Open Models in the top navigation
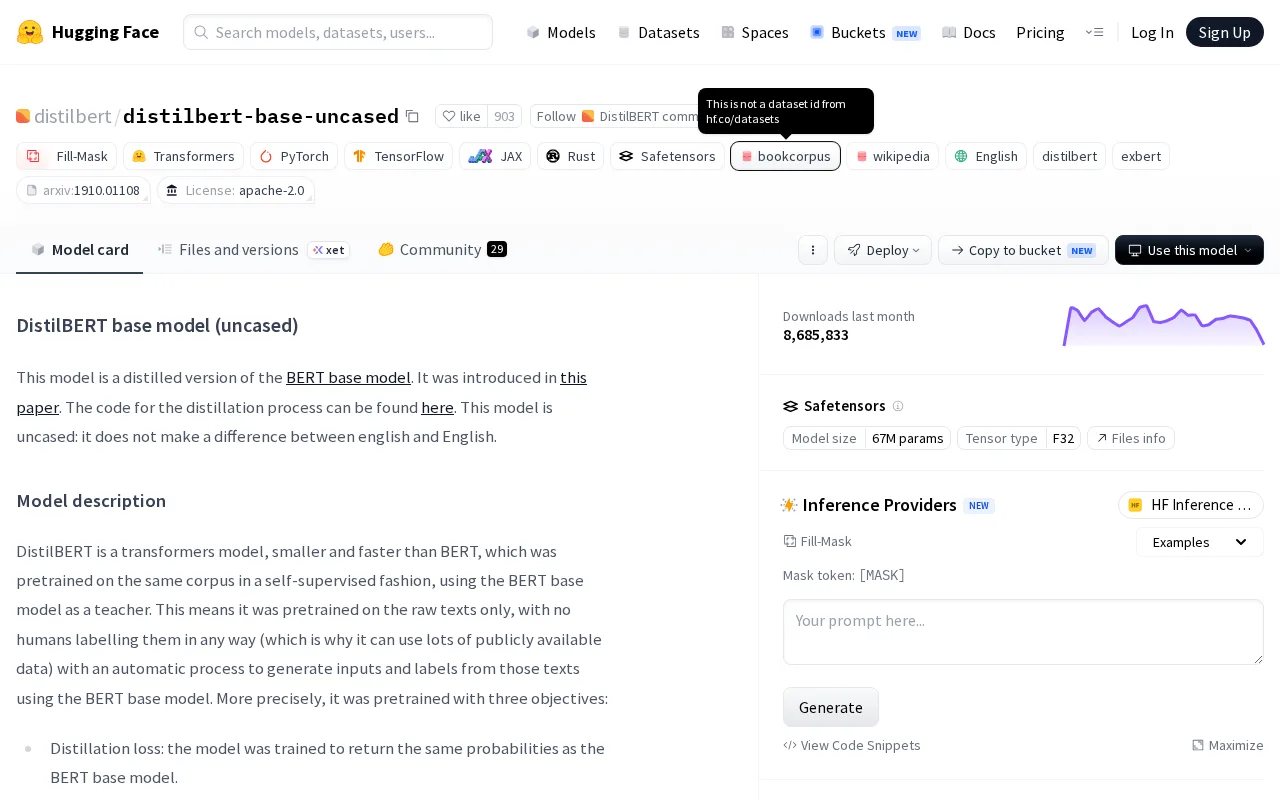 click(560, 32)
